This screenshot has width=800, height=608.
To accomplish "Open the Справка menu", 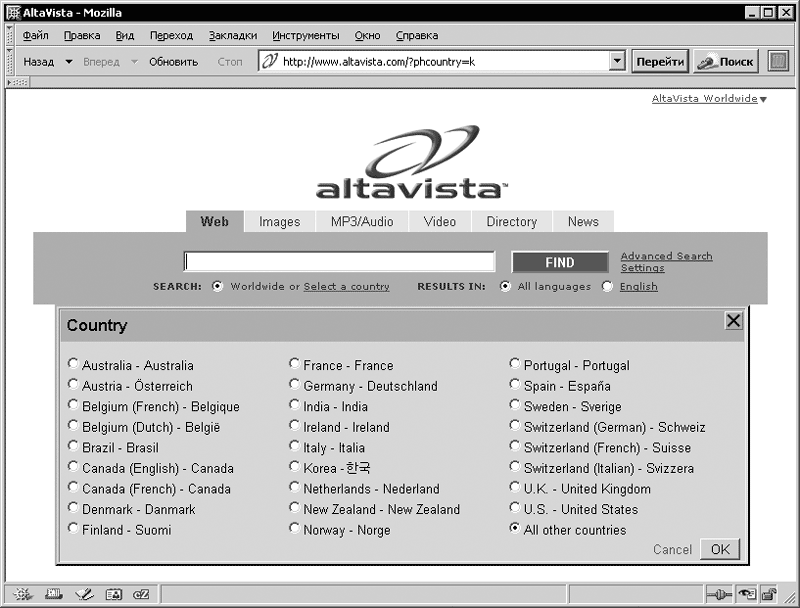I will (417, 35).
